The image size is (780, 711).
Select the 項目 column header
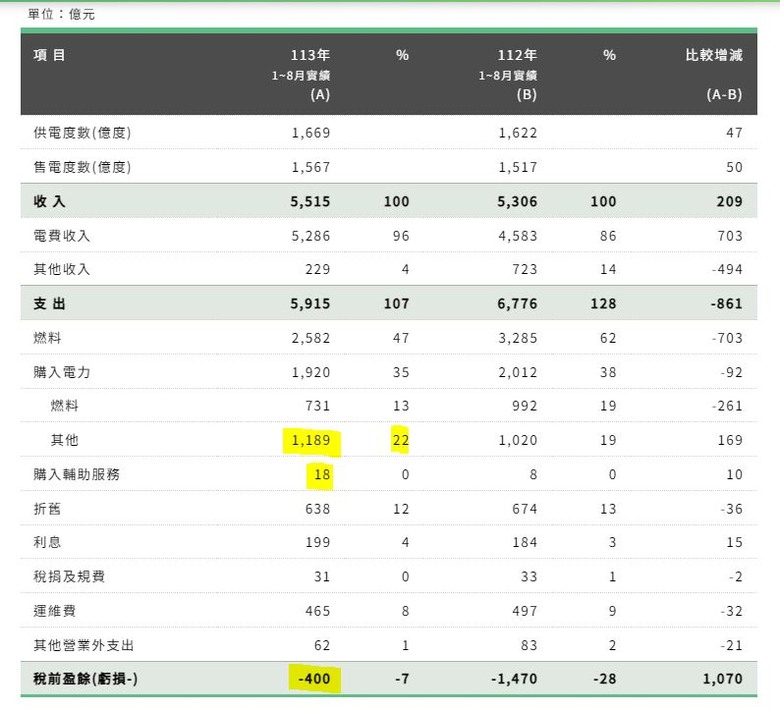click(x=49, y=55)
